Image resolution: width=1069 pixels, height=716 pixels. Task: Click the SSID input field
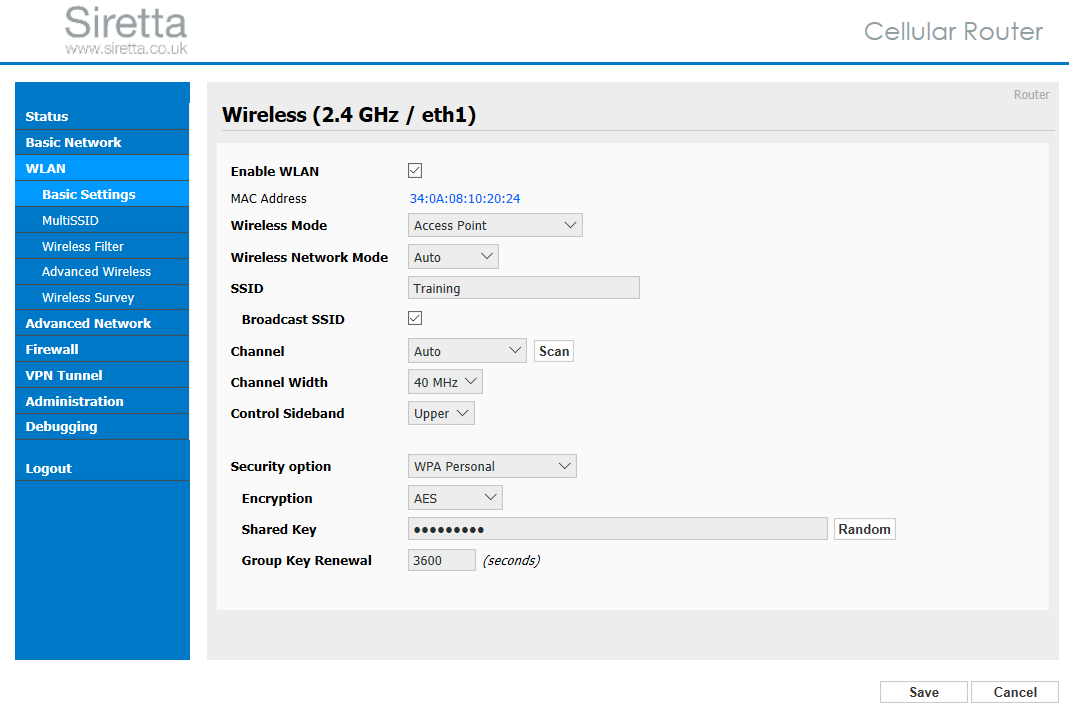click(524, 288)
